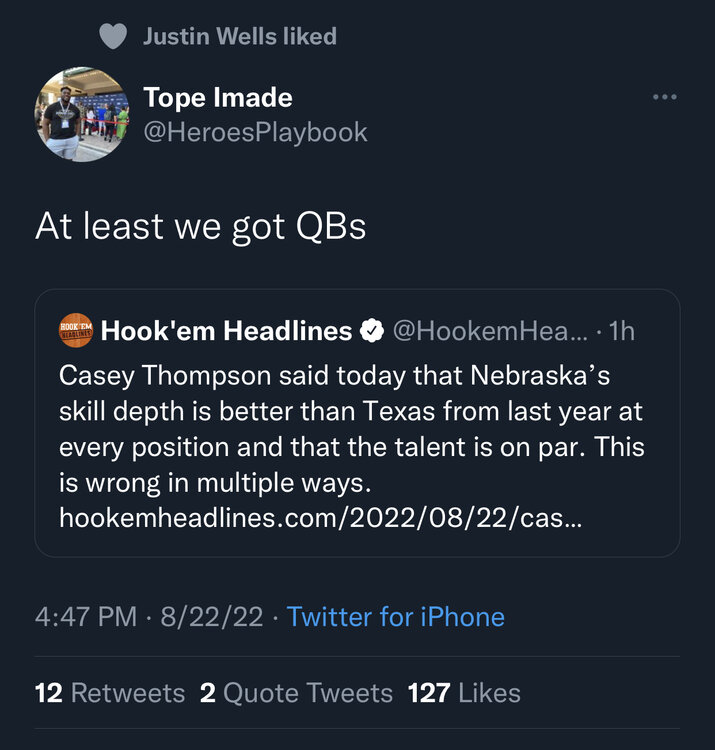Show the 127 Likes list
715x750 pixels.
pos(464,693)
